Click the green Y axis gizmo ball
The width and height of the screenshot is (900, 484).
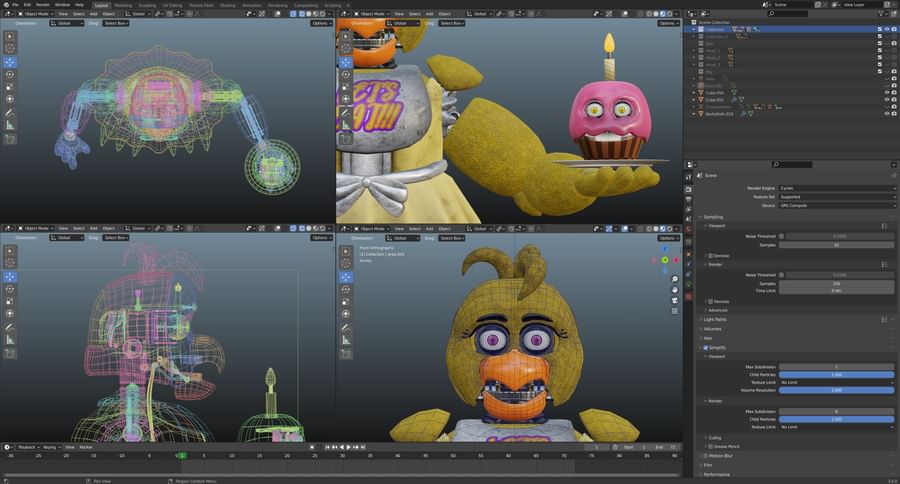pos(665,260)
